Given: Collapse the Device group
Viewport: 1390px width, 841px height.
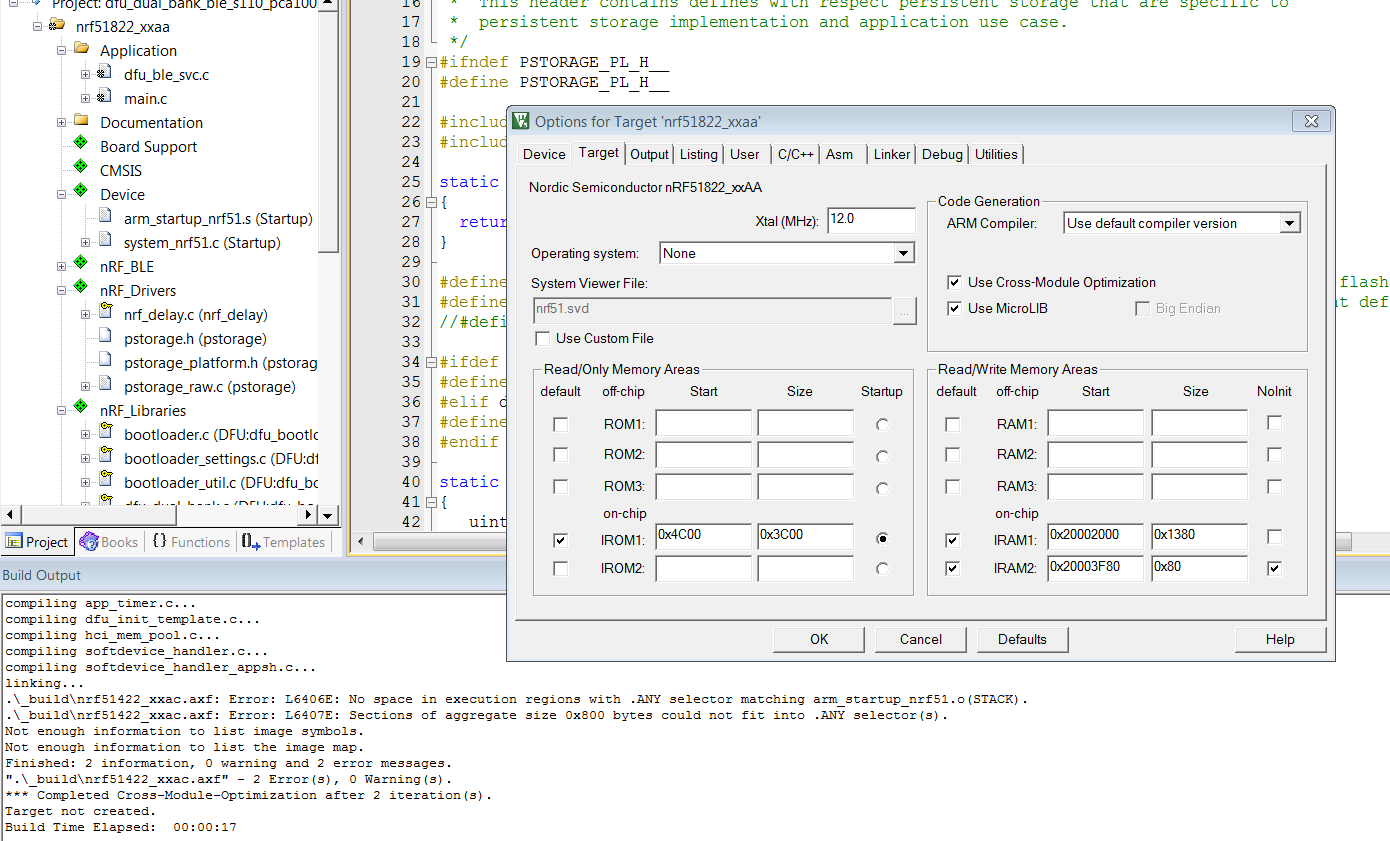Looking at the screenshot, I should tap(61, 194).
